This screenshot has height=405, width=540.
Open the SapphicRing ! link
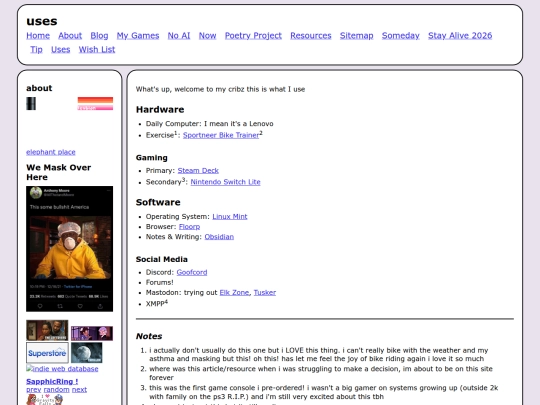[x=52, y=382]
